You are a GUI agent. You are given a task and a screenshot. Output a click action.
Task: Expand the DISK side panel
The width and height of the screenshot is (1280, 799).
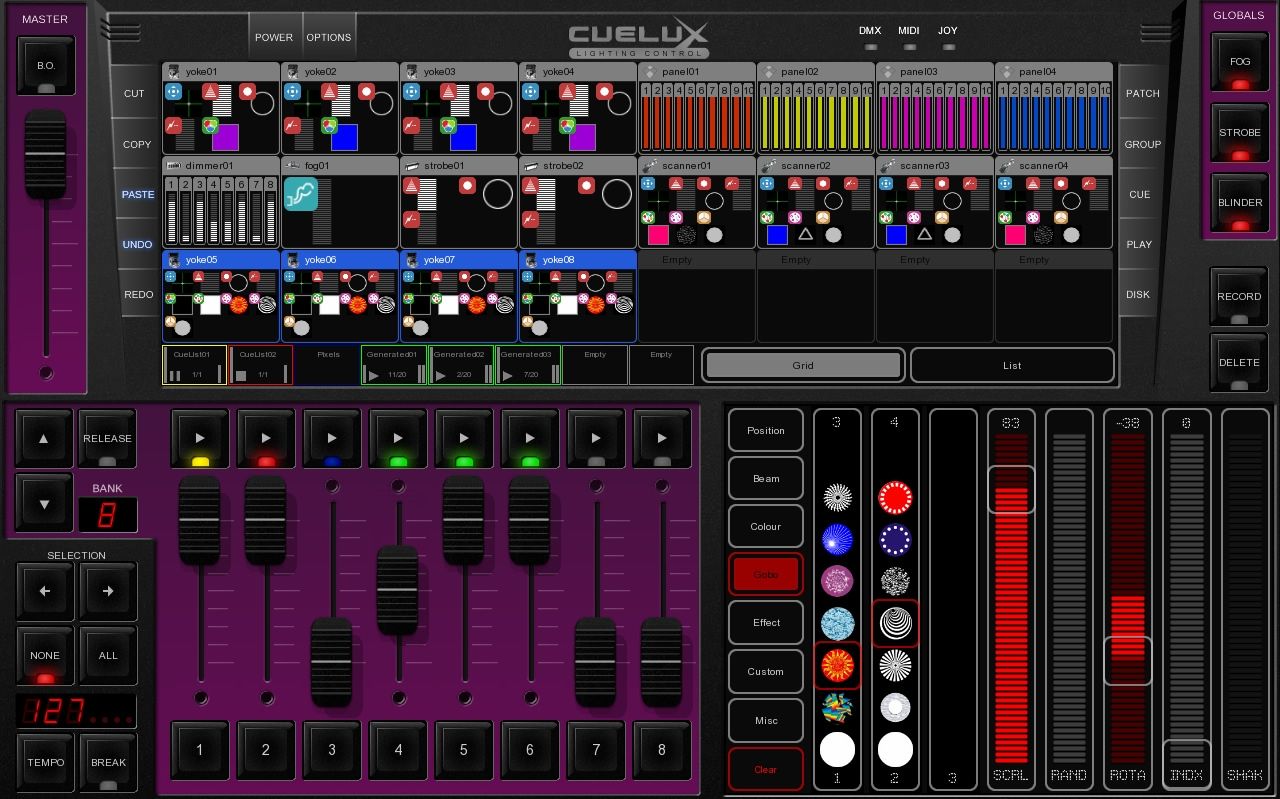[1138, 295]
